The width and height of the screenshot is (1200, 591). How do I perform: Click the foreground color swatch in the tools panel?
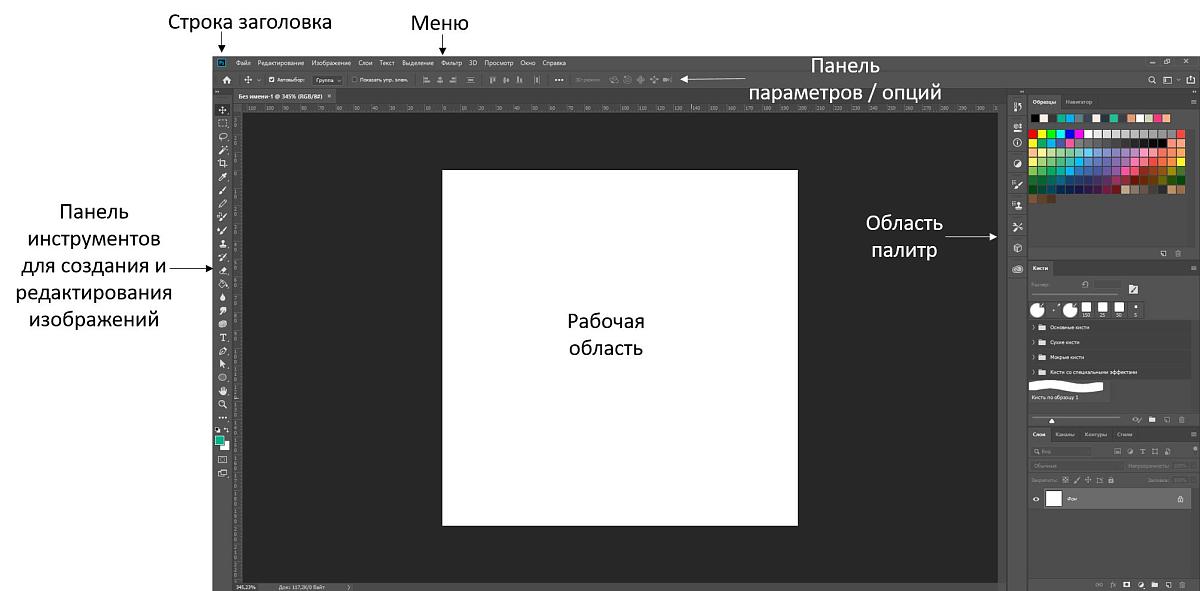[220, 439]
